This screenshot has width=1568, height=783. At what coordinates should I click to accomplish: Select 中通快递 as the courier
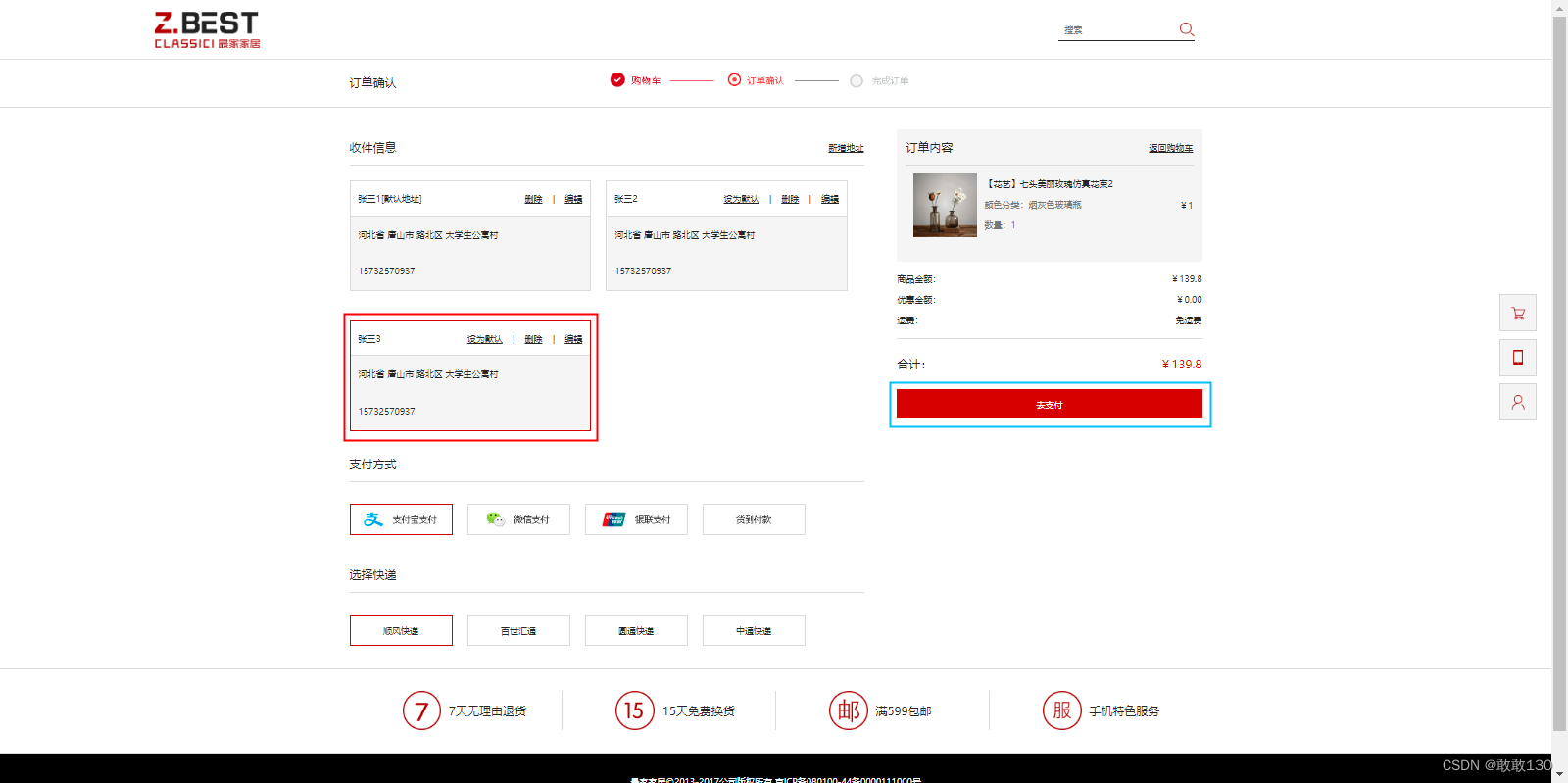754,631
